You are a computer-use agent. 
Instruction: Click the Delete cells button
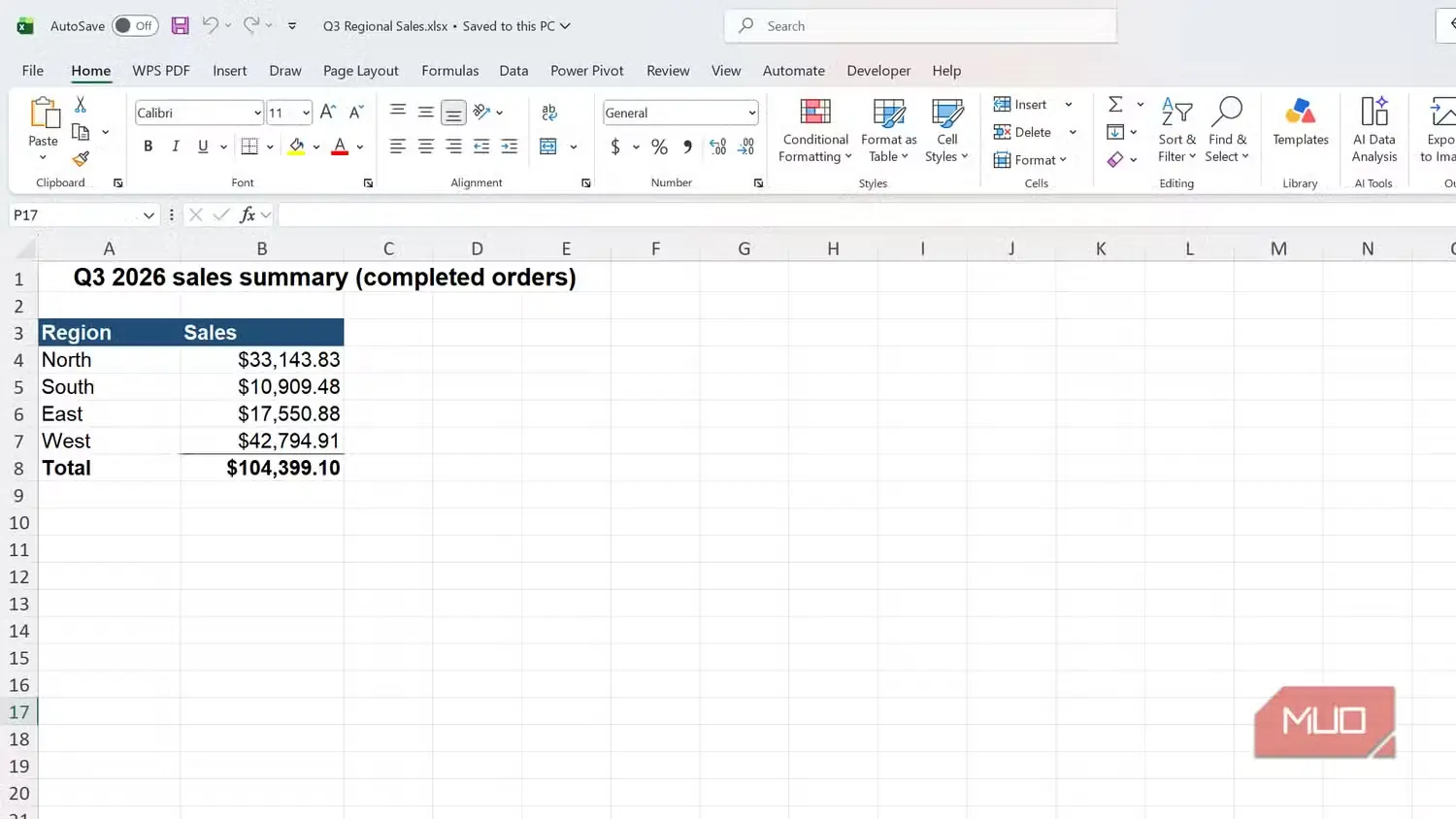(1022, 132)
